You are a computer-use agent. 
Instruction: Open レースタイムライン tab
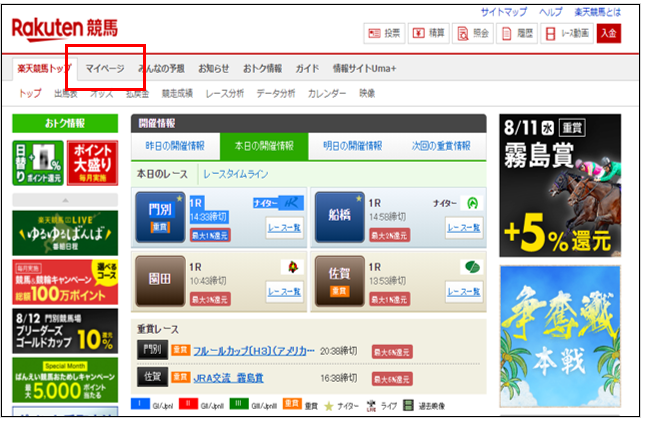(x=238, y=176)
